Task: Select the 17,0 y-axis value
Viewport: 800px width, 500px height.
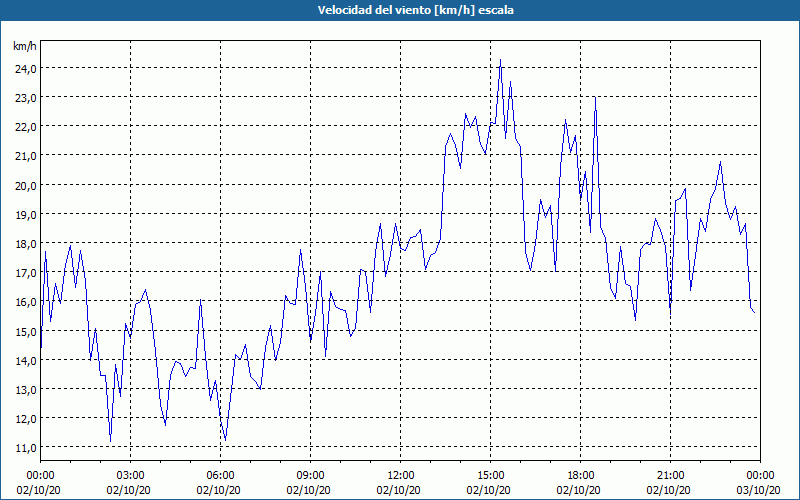Action: (x=25, y=273)
